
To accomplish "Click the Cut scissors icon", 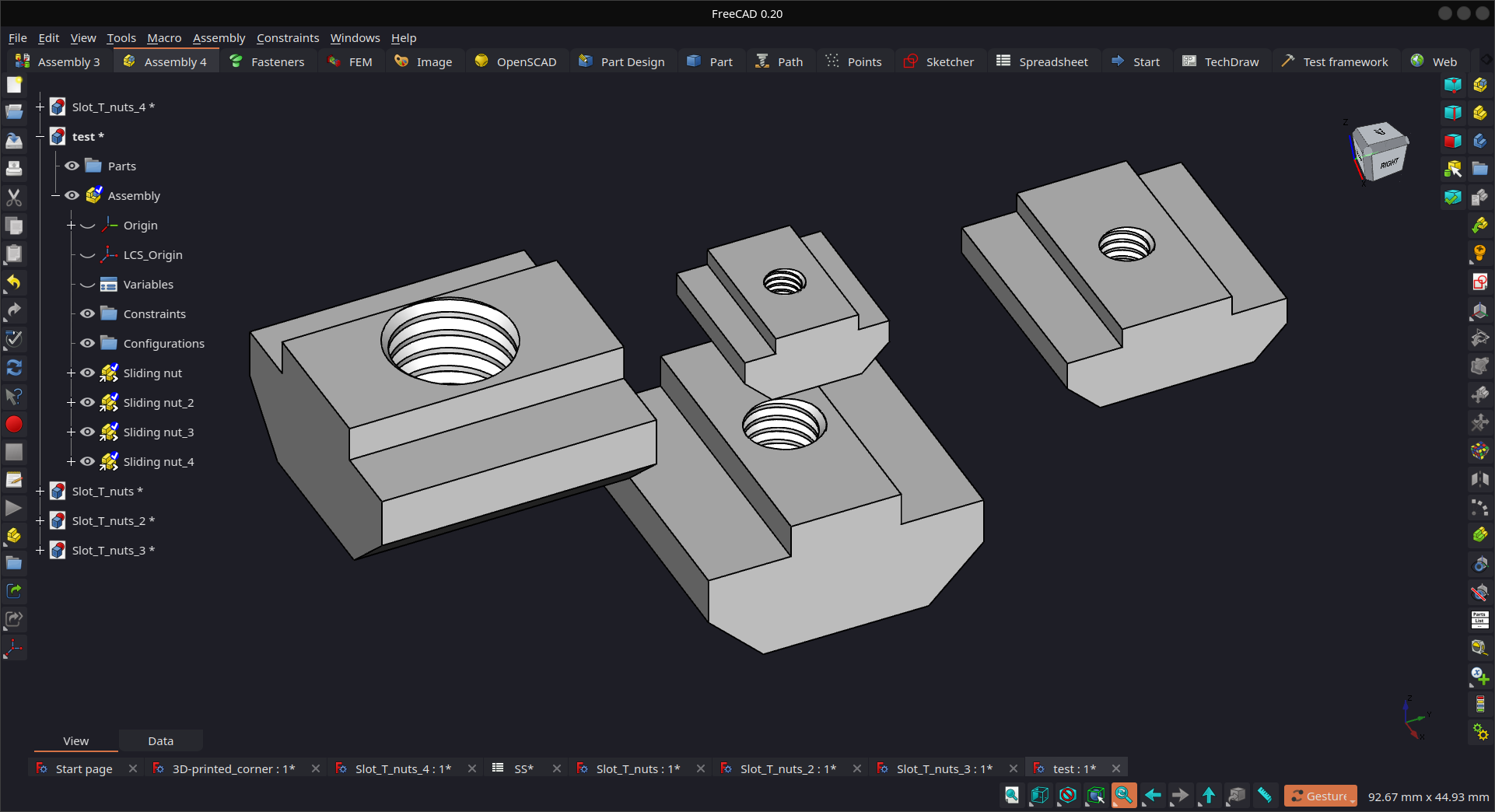I will click(x=14, y=198).
